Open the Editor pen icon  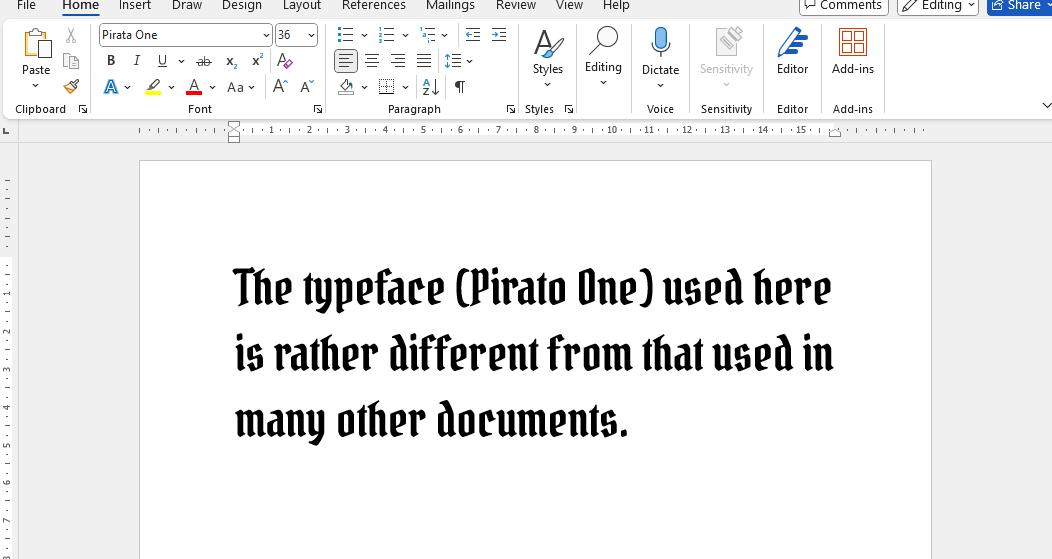coord(792,44)
